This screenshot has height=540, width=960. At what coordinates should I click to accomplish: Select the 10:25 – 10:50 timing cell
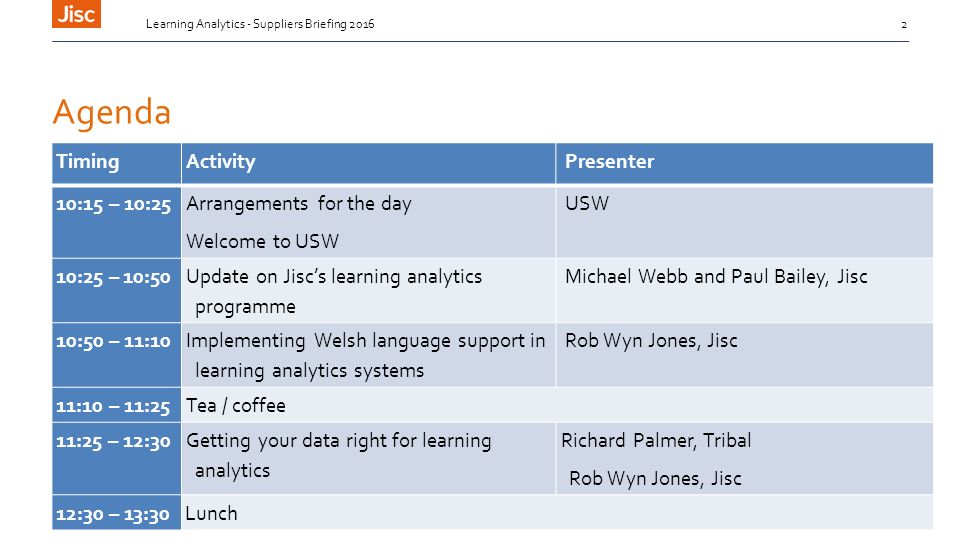[116, 290]
